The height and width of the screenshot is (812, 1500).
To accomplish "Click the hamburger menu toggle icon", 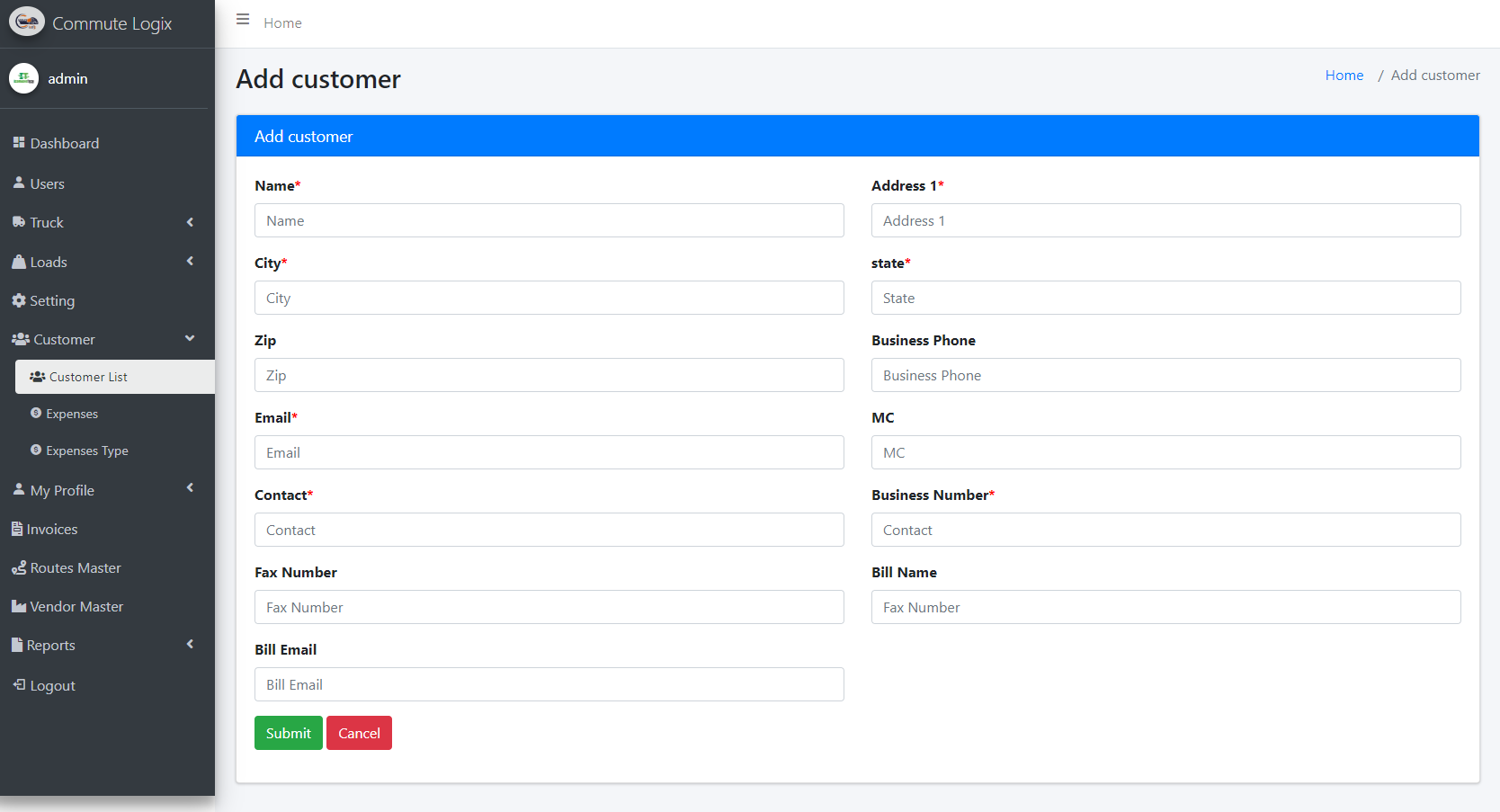I will pyautogui.click(x=243, y=20).
